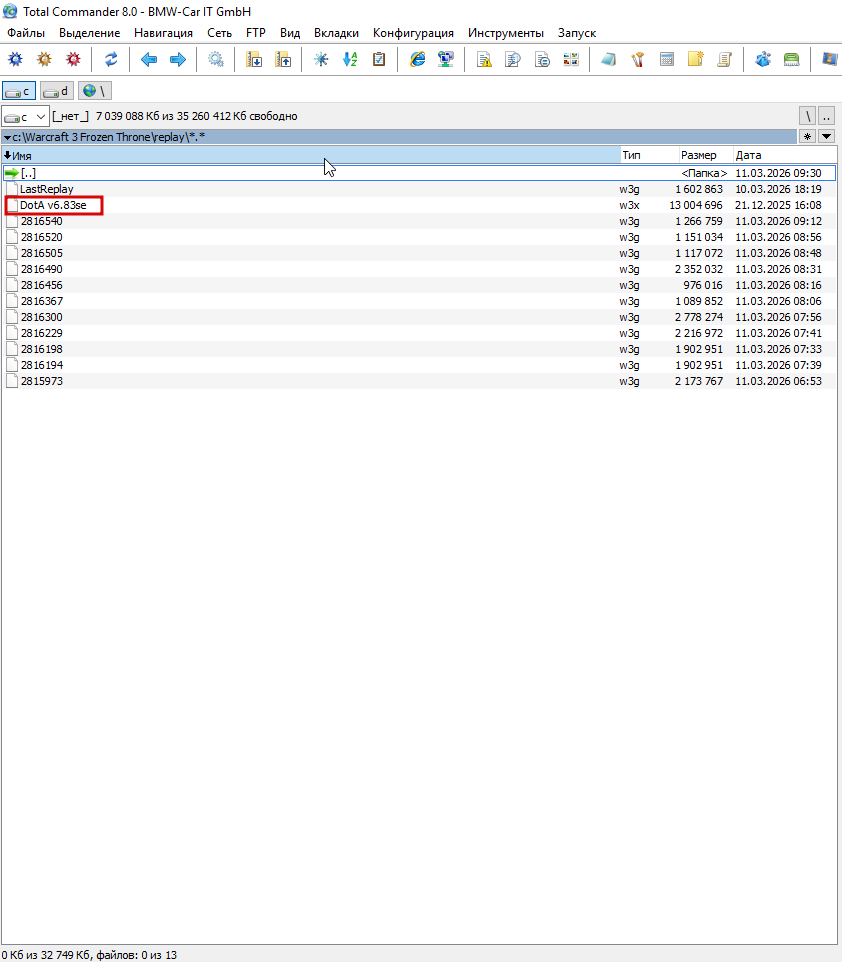
Task: Click the green shredder-like device icon
Action: click(x=792, y=60)
